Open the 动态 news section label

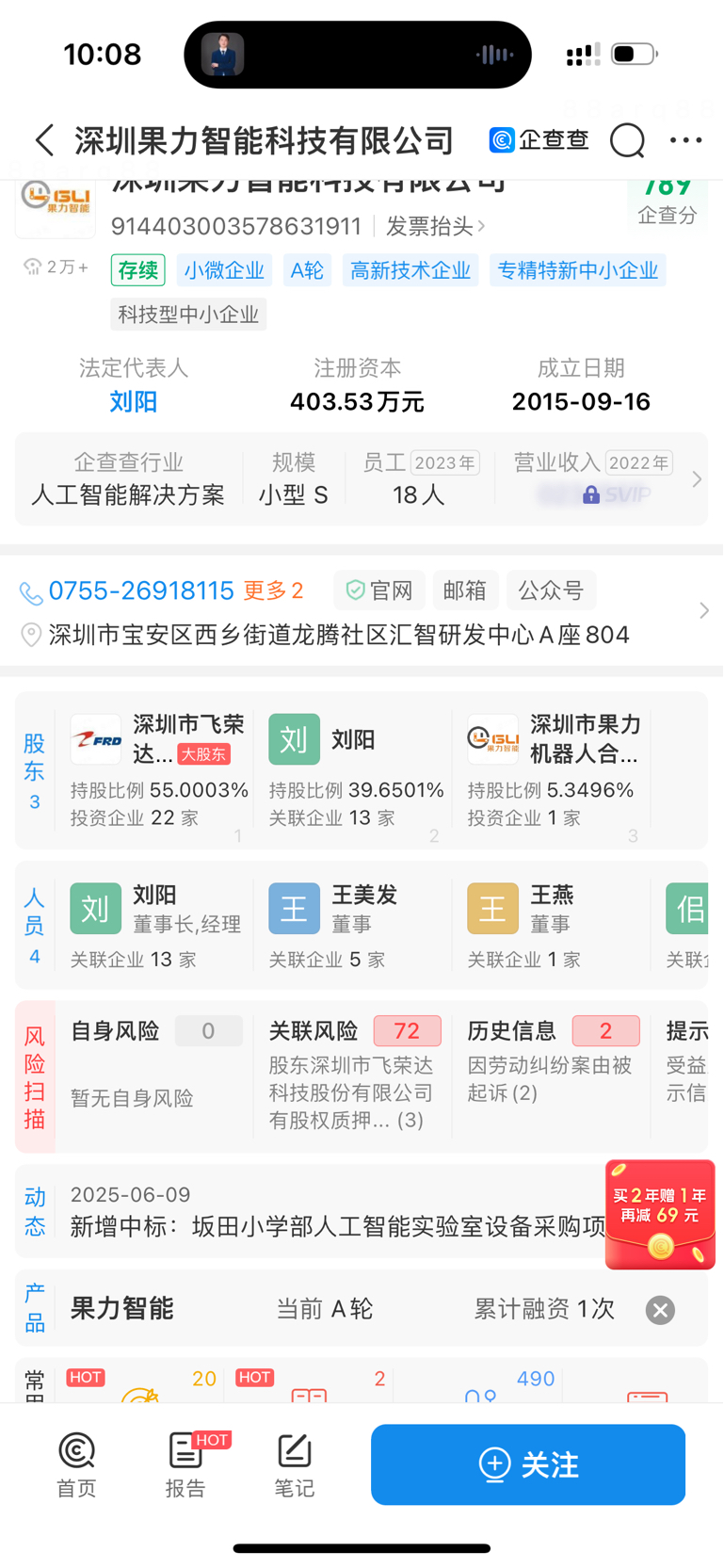coord(35,1211)
